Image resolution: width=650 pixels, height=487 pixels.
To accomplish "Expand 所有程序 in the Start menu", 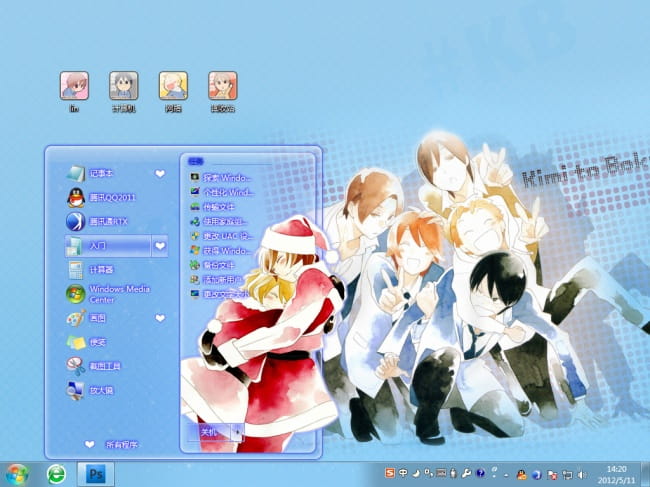I will (x=112, y=444).
